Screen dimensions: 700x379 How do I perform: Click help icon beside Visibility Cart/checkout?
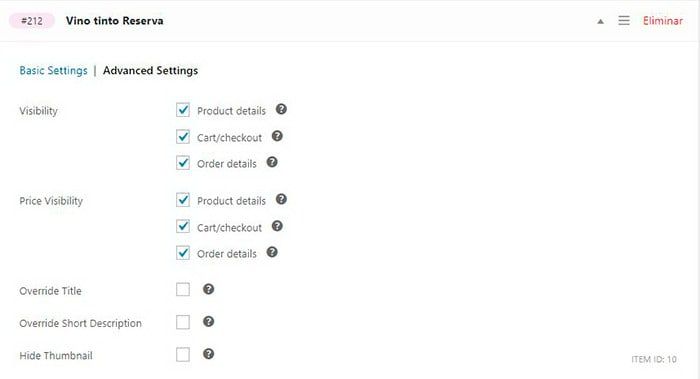[277, 136]
